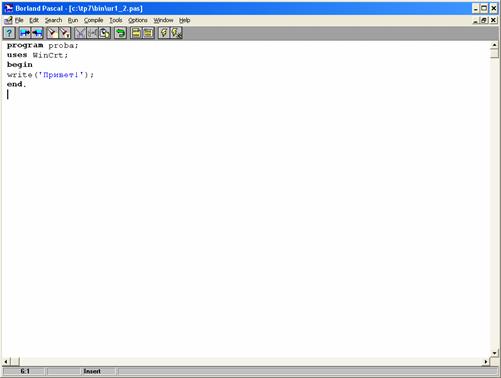Click the Cut scissors toolbar icon
Viewport: 501px width, 378px height.
(80, 33)
